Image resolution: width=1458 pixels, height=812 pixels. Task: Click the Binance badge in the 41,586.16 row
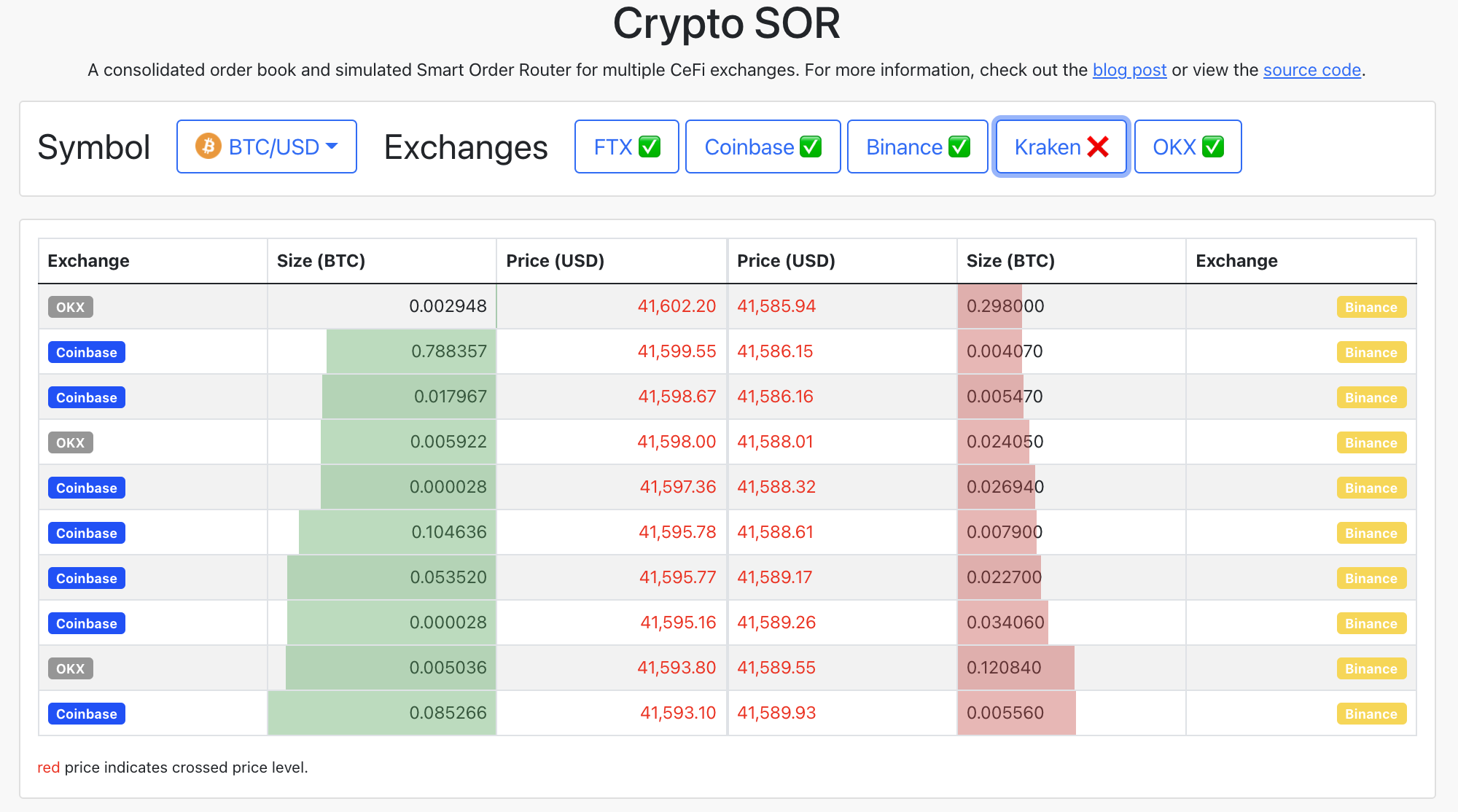[1371, 397]
